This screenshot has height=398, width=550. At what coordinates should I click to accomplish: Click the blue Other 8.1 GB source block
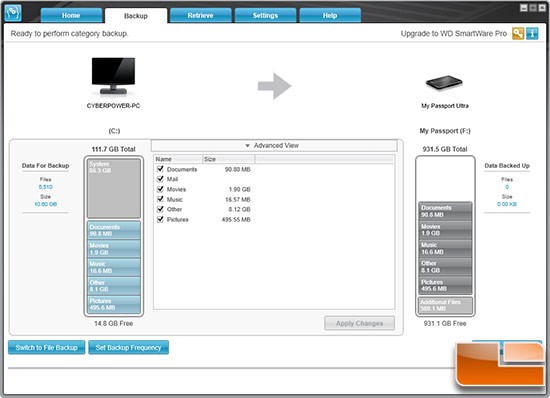(x=114, y=286)
